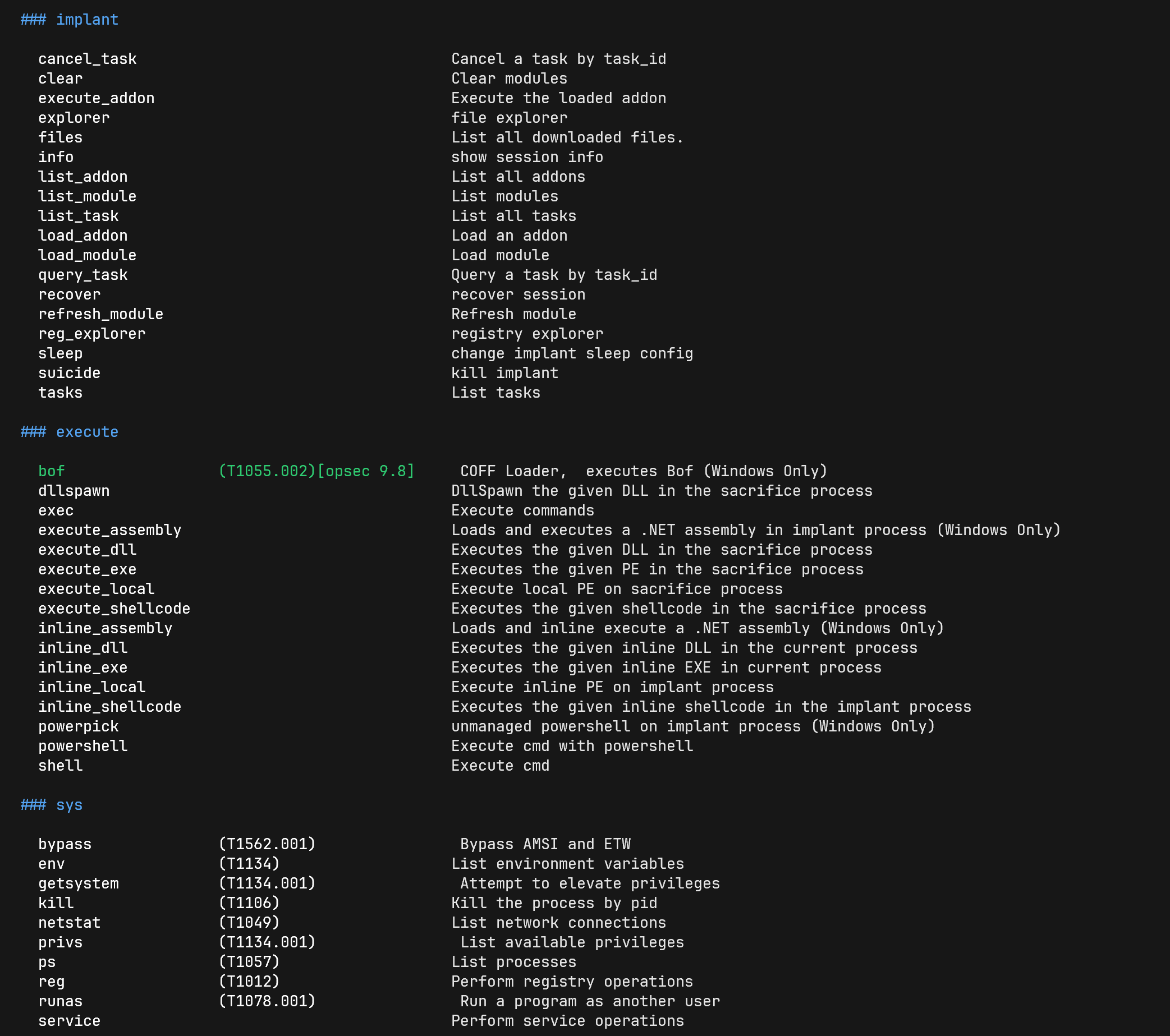Click the Bypass AMSI and ETW description
Image resolution: width=1170 pixels, height=1036 pixels.
[545, 844]
